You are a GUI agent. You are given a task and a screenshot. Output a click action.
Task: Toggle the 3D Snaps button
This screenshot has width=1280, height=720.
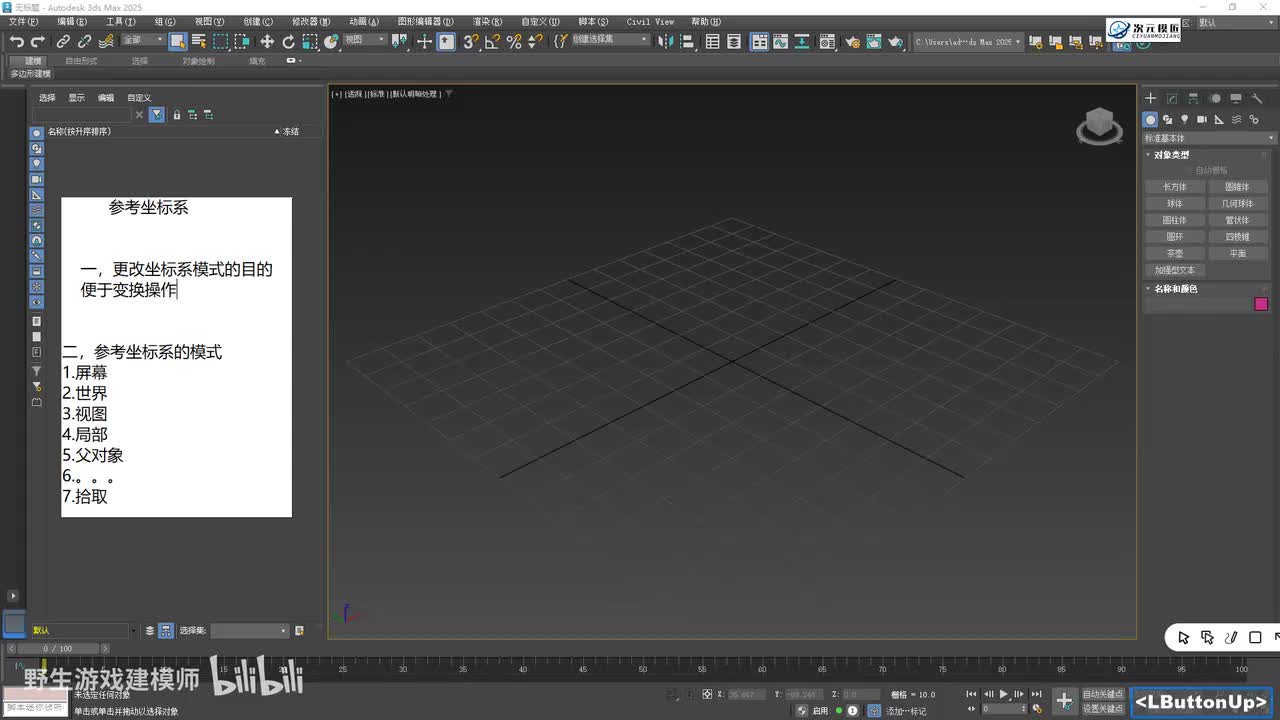click(x=470, y=41)
